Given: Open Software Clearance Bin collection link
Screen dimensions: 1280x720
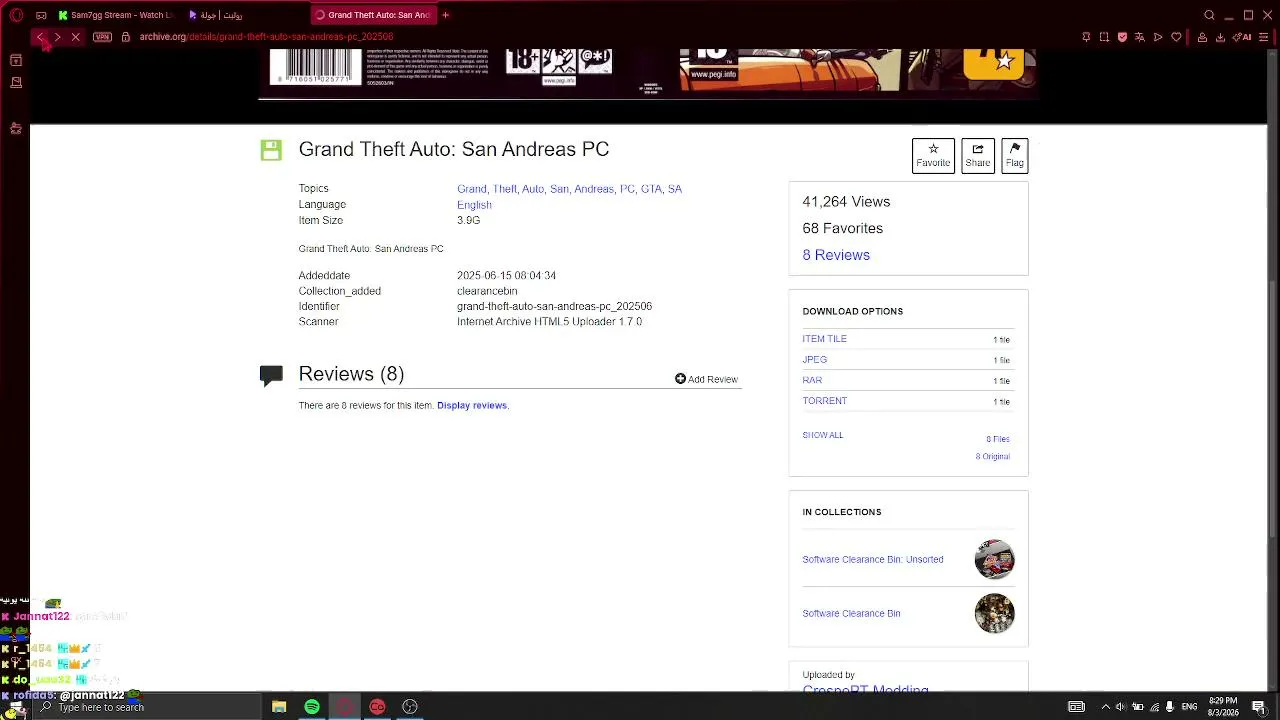Looking at the screenshot, I should point(851,614).
